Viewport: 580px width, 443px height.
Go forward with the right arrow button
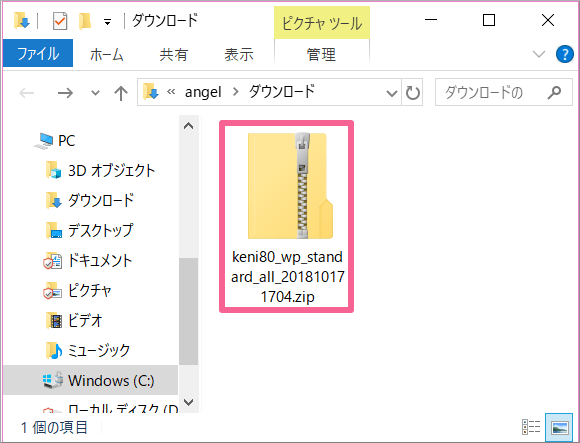click(x=65, y=92)
